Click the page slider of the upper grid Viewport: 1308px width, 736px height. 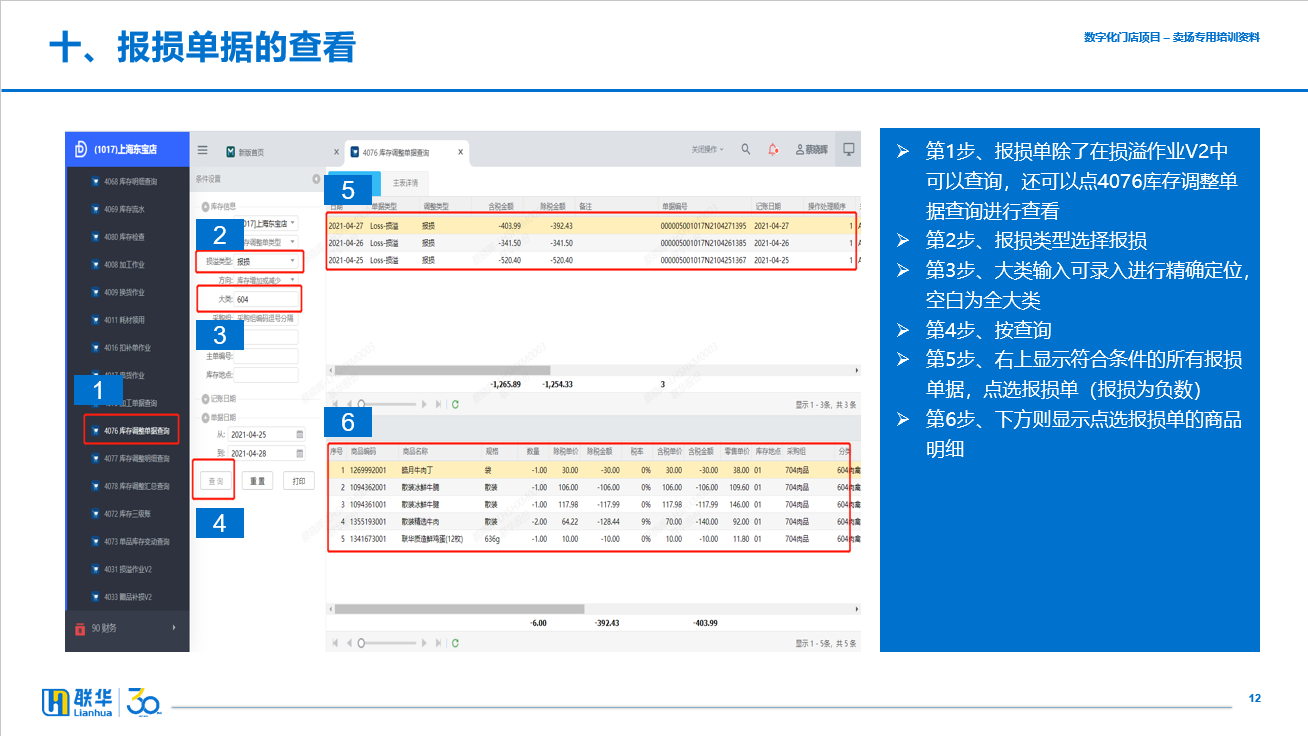pos(387,404)
